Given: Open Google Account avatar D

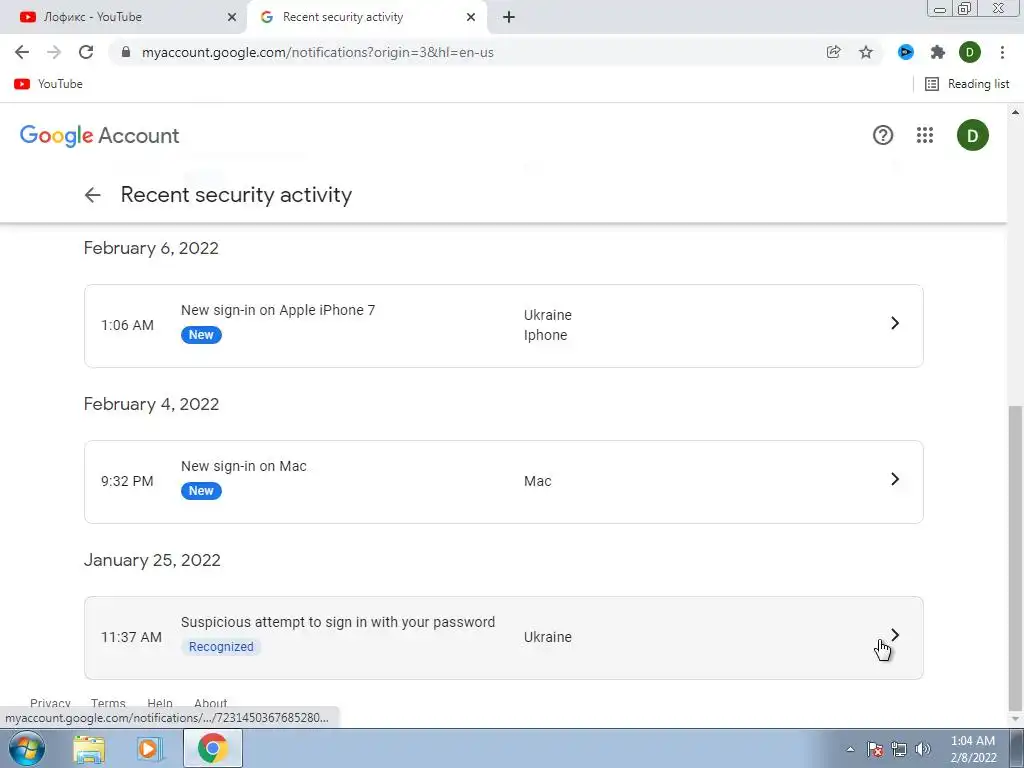Looking at the screenshot, I should click(972, 135).
